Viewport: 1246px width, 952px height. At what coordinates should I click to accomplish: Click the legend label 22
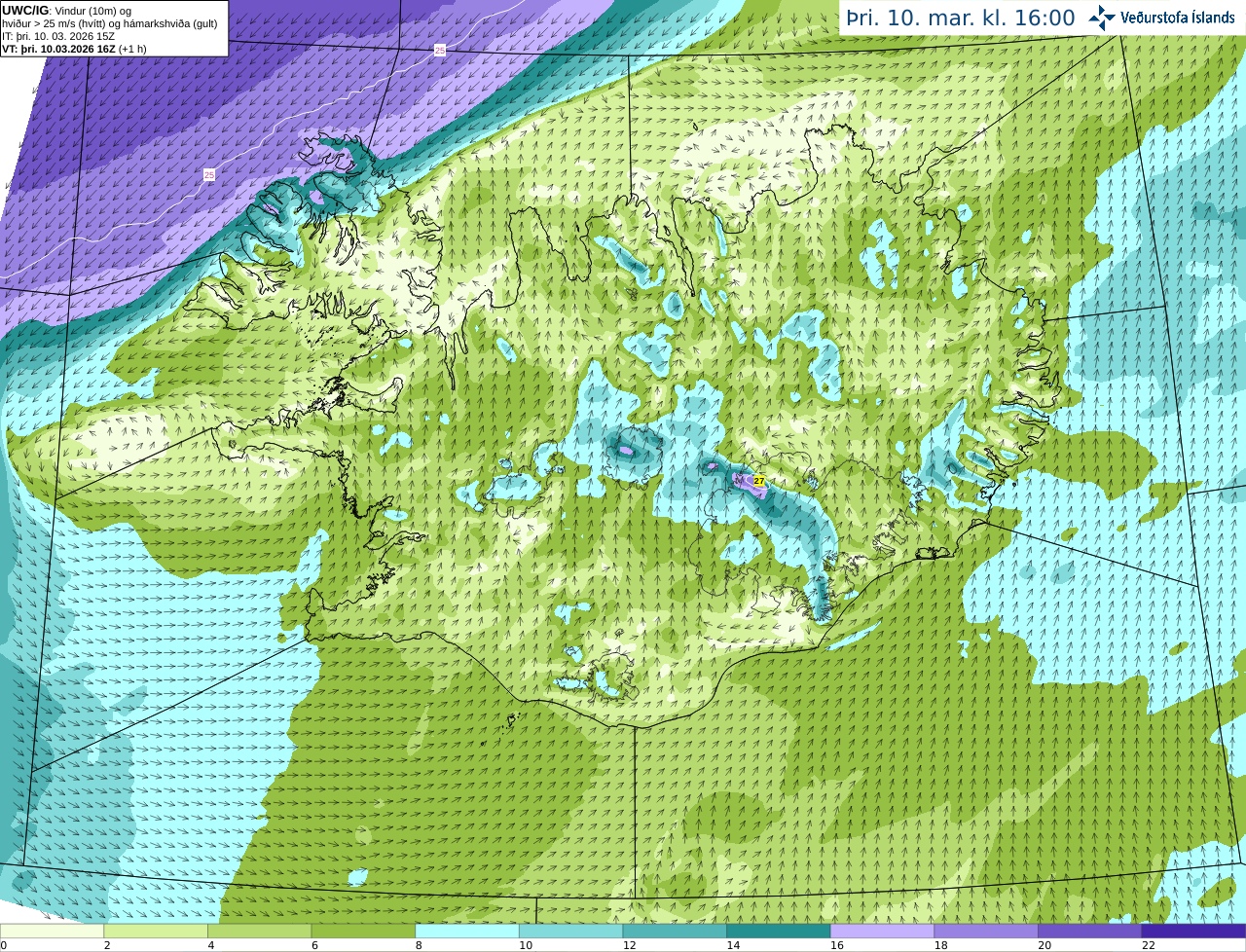coord(1149,945)
